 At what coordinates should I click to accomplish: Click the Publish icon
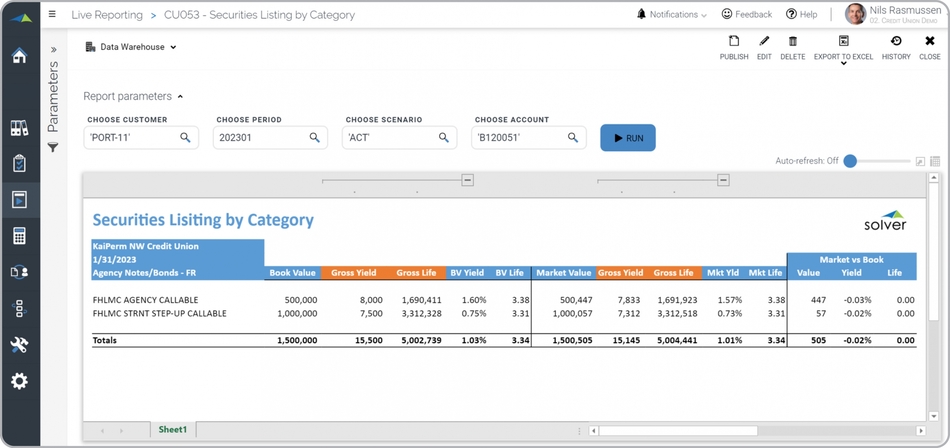point(733,42)
